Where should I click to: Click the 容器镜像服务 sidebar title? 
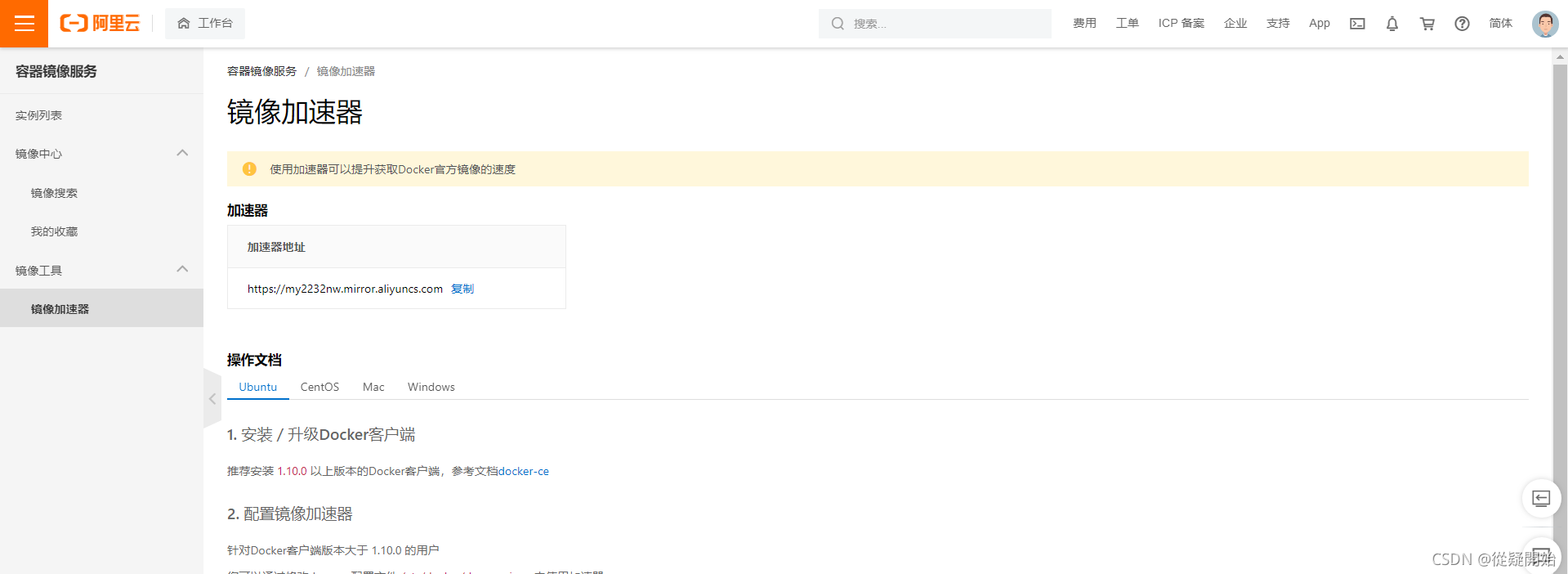[56, 71]
